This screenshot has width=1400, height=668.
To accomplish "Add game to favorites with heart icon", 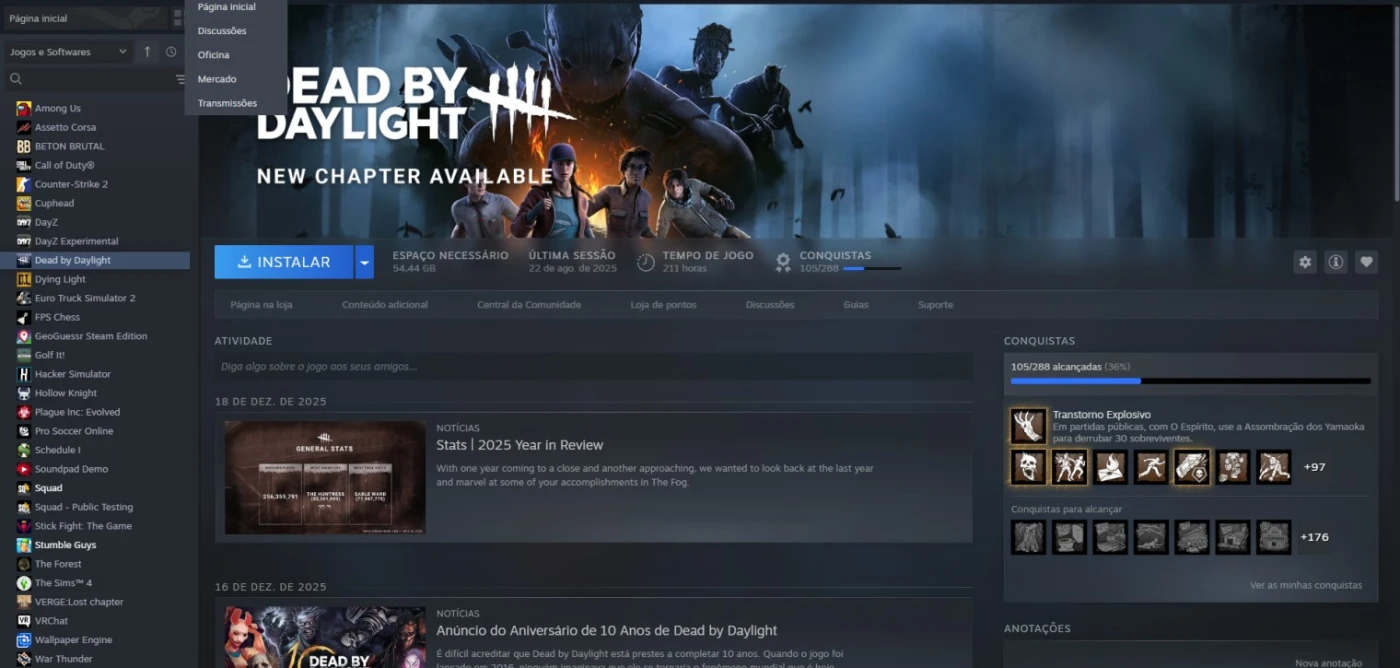I will click(x=1366, y=262).
